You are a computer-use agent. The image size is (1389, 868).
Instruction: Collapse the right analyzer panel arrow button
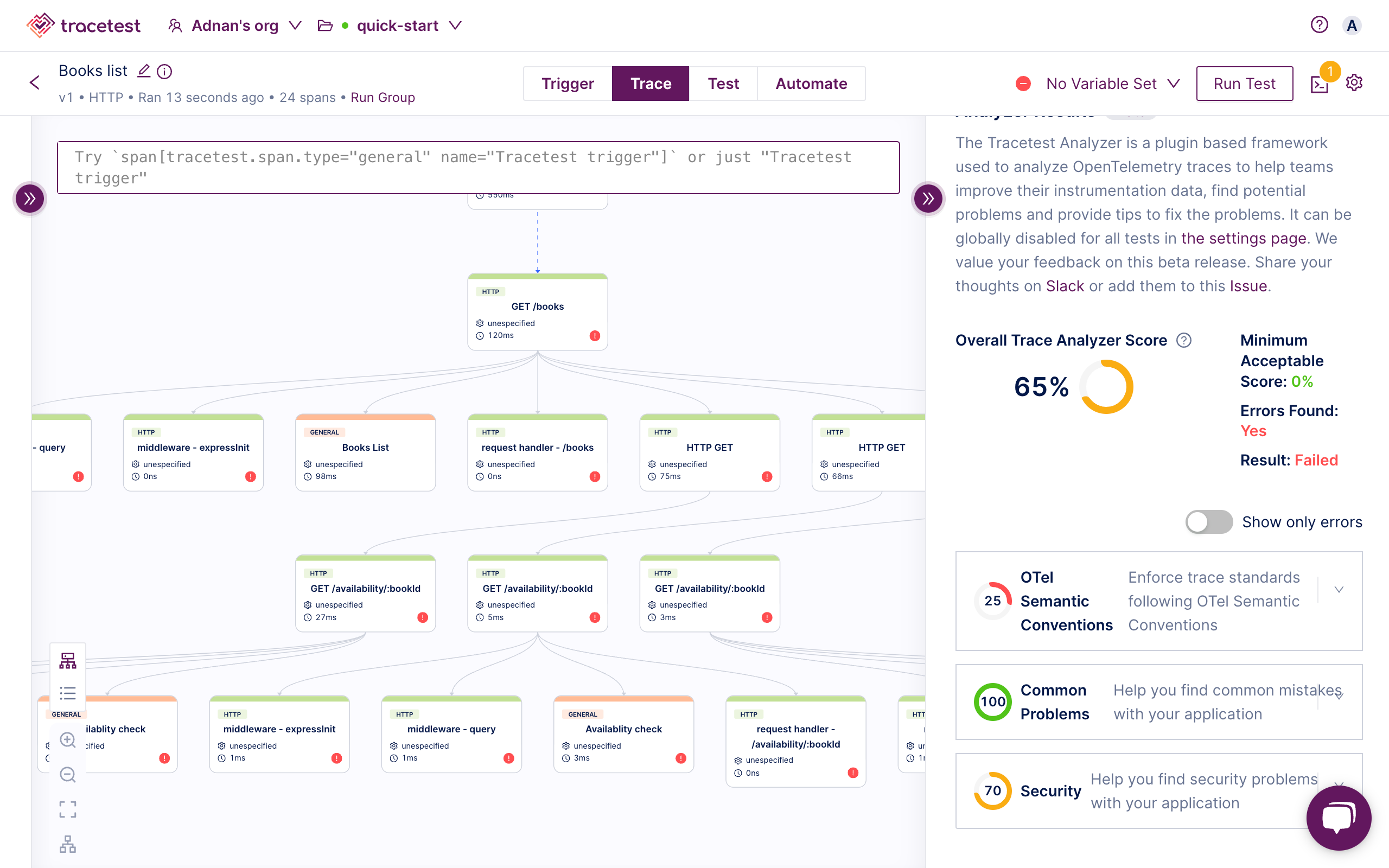tap(927, 199)
